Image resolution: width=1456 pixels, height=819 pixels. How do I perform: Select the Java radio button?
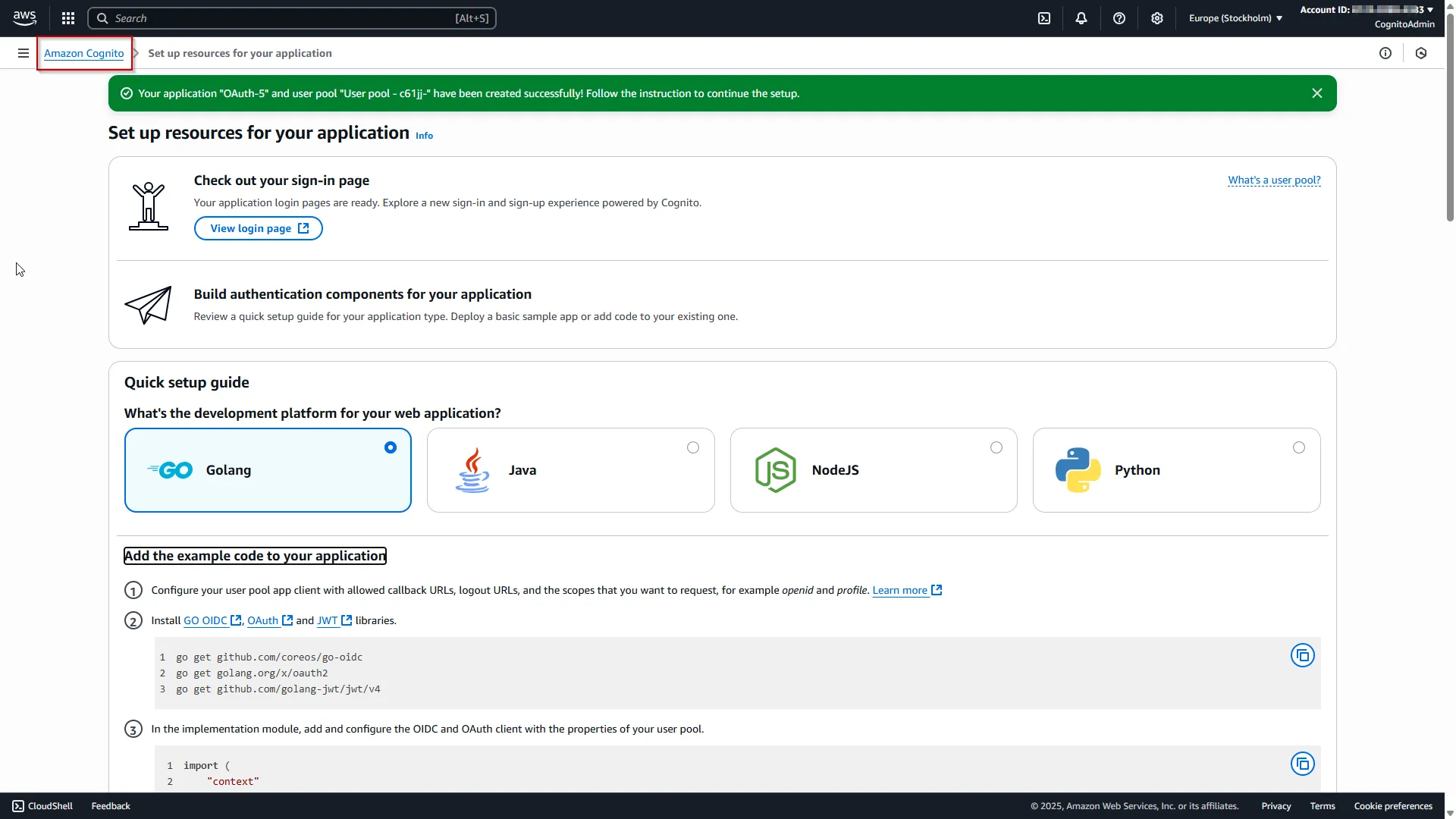(x=693, y=447)
